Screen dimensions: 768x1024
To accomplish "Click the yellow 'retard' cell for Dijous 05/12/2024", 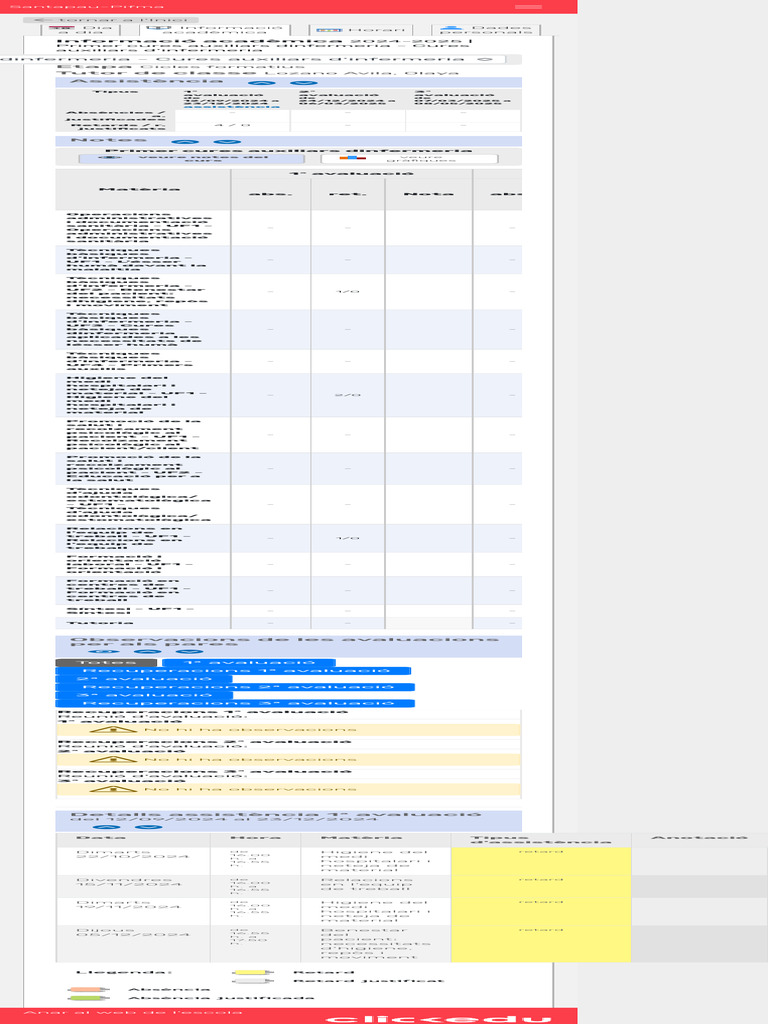I will point(541,944).
